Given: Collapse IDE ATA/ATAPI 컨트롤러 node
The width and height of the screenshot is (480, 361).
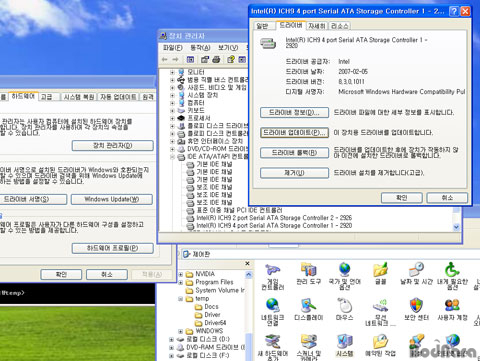Looking at the screenshot, I should pyautogui.click(x=172, y=157).
